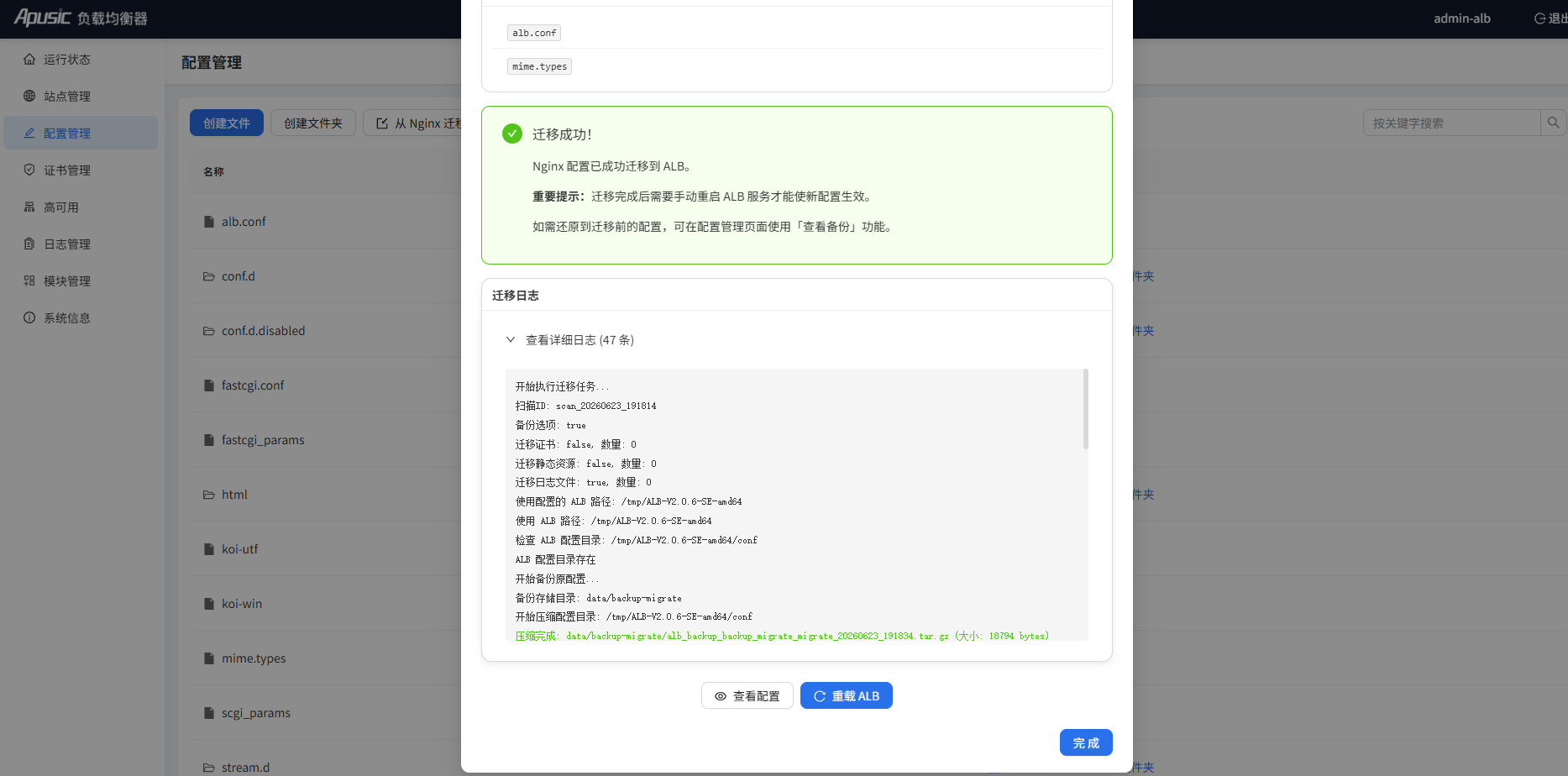Image resolution: width=1568 pixels, height=776 pixels.
Task: Open koi-utf file
Action: [239, 549]
